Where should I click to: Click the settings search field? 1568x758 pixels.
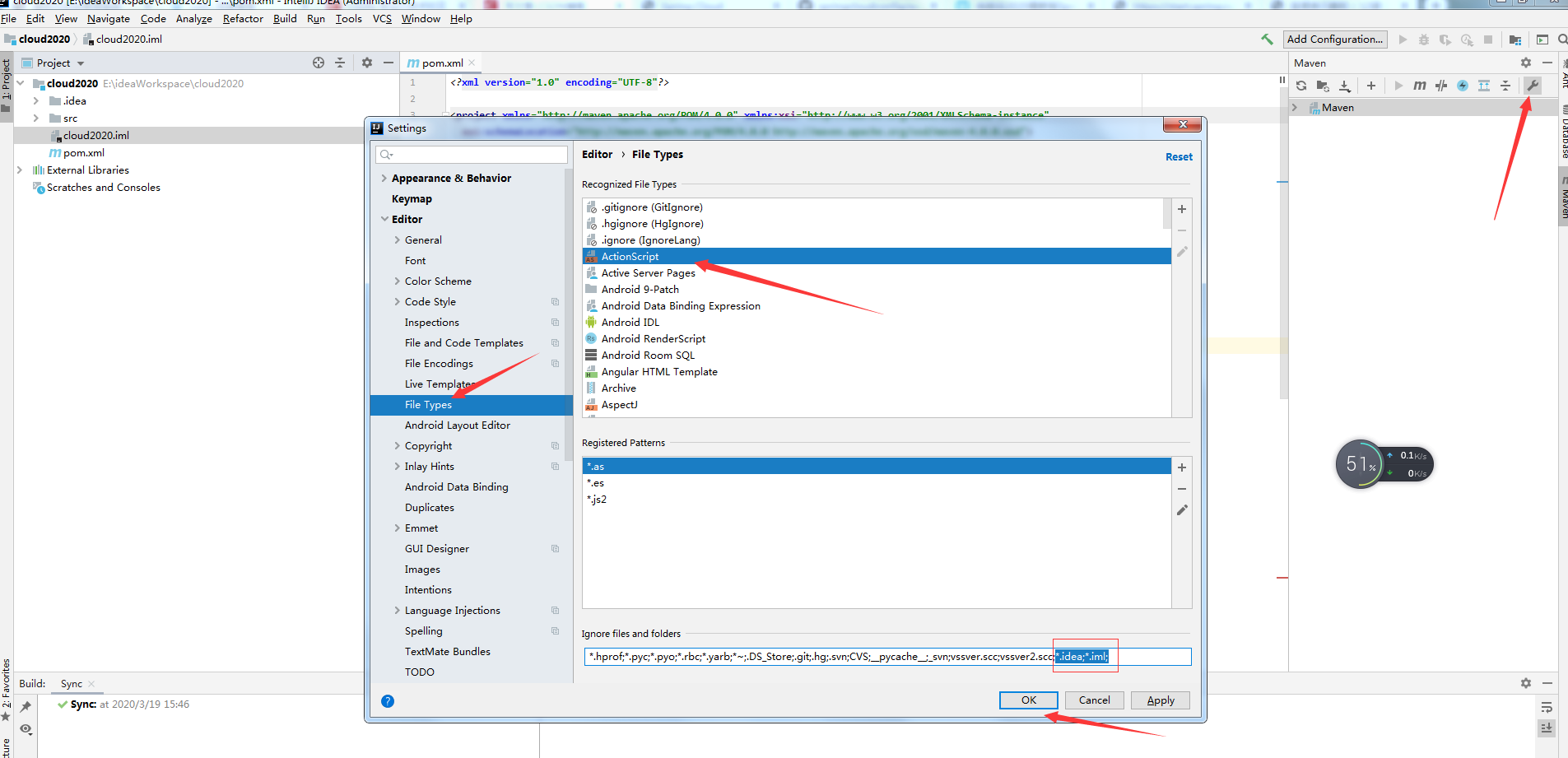472,155
